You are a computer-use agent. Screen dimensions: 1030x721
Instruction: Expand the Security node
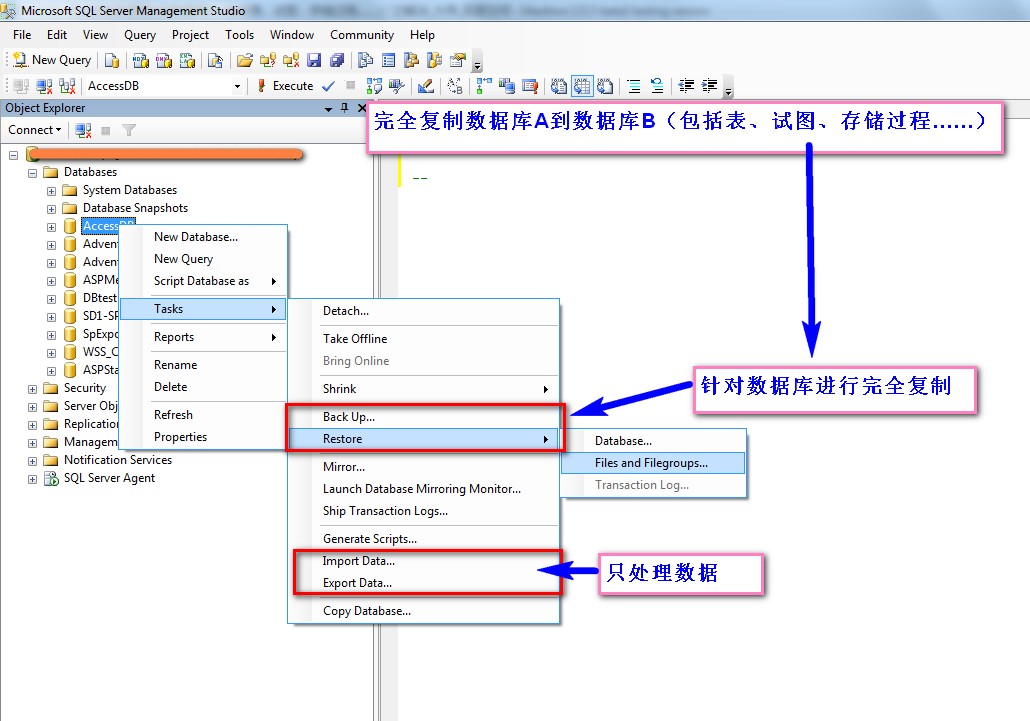(33, 388)
